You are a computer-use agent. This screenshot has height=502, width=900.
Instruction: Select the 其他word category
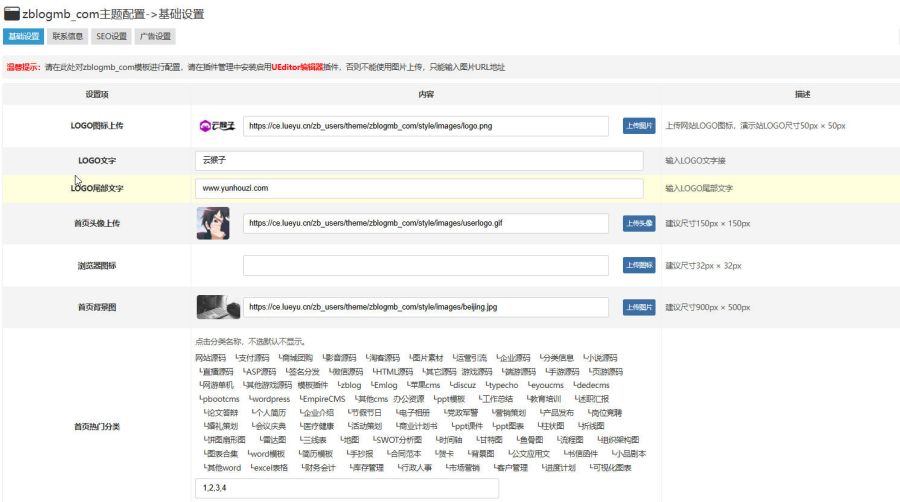pyautogui.click(x=223, y=468)
